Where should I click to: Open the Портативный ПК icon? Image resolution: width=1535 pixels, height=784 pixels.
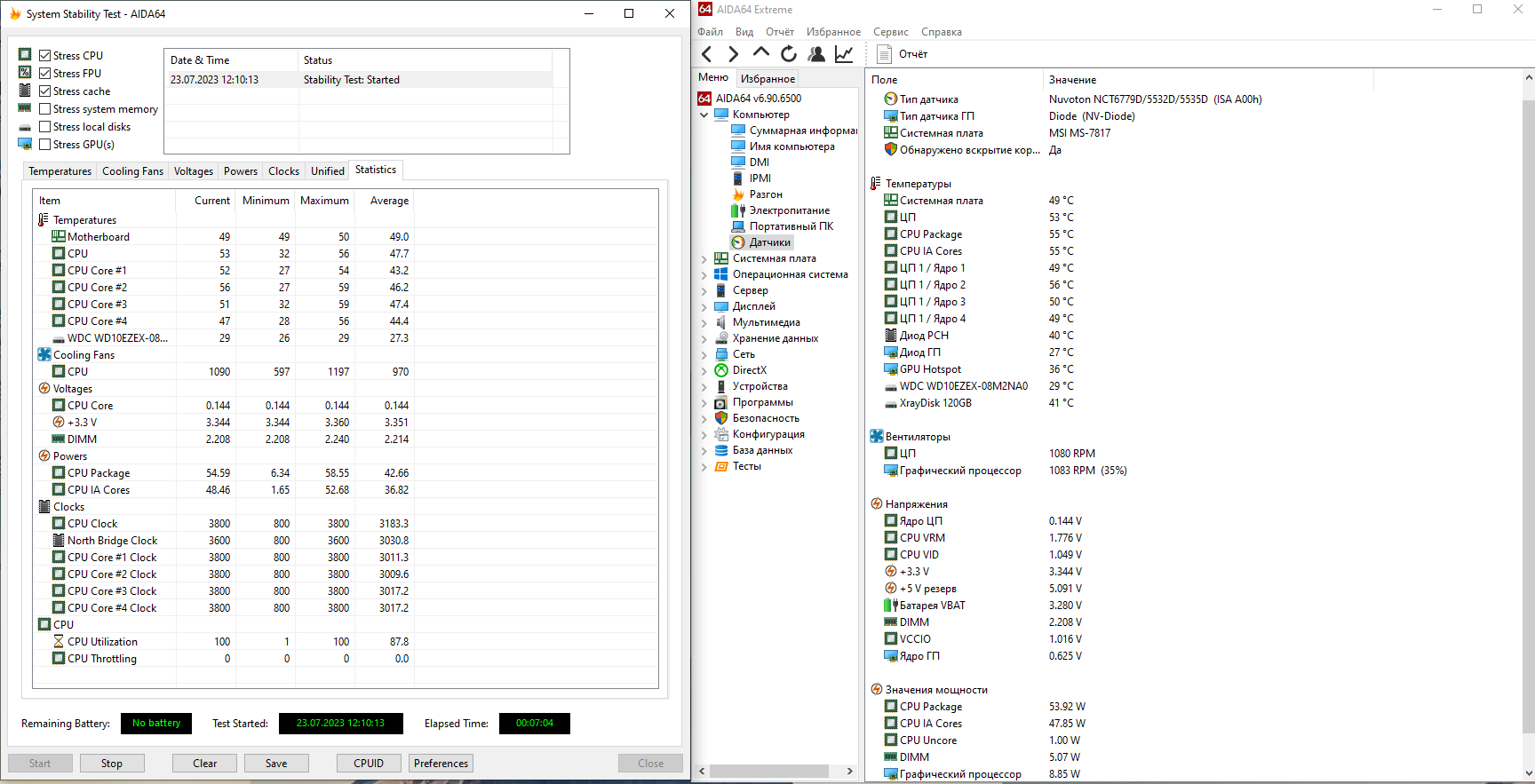tap(738, 226)
